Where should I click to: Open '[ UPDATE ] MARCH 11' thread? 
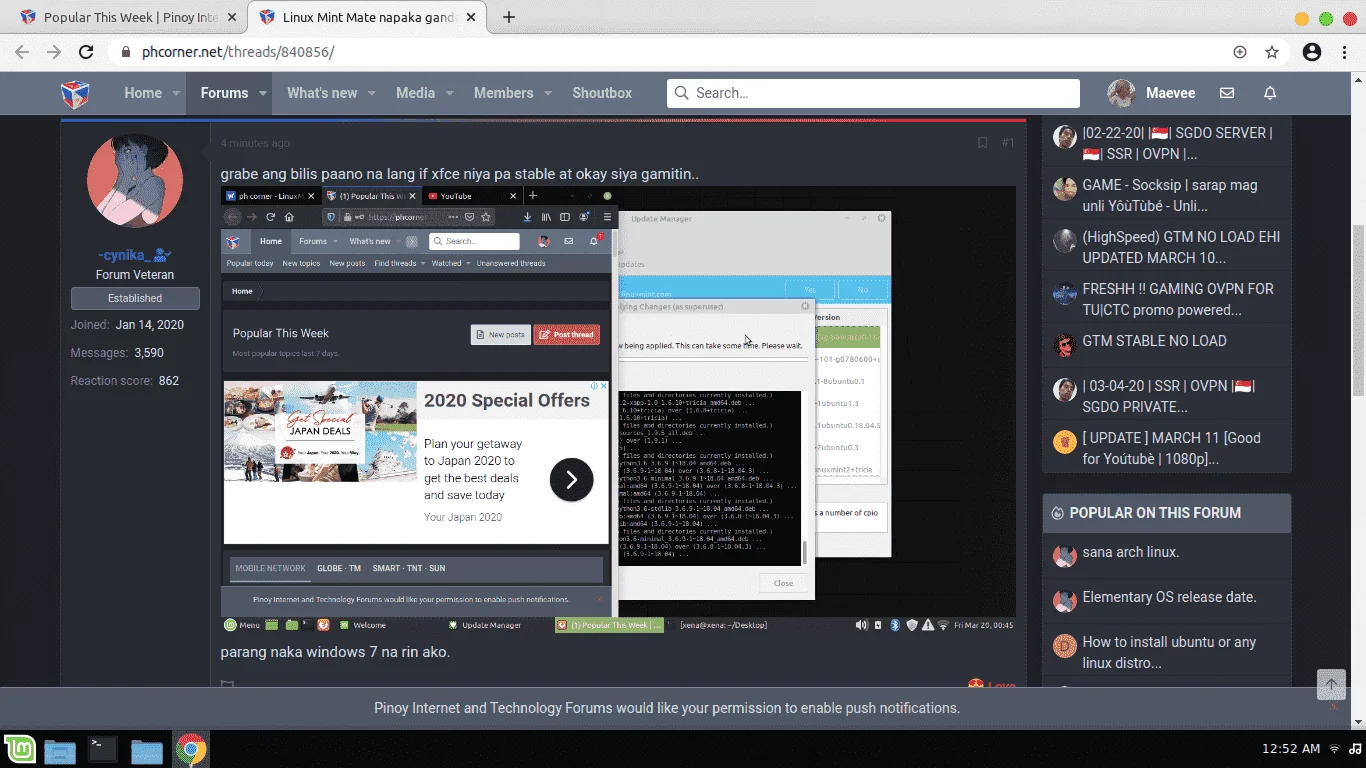point(1171,448)
